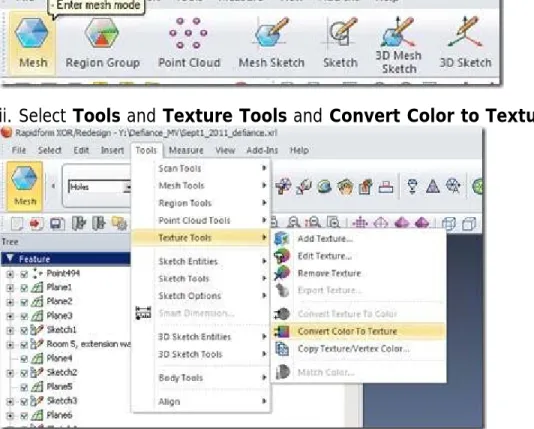Click the blank new document icon

click(x=16, y=223)
